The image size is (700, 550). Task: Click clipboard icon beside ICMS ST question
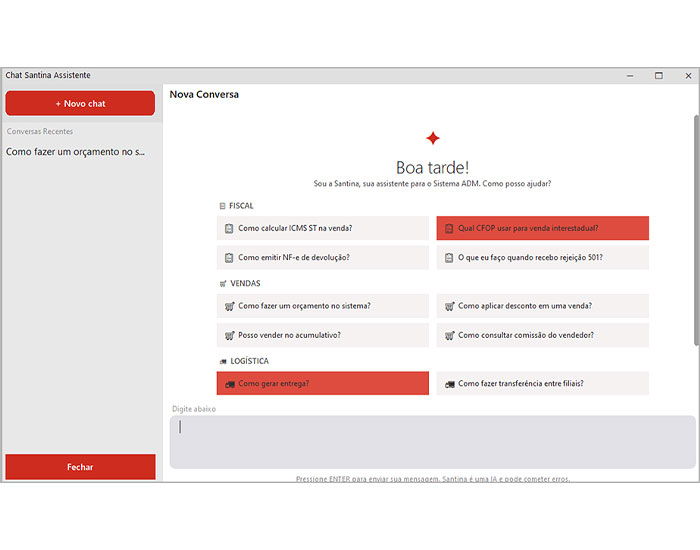click(229, 228)
